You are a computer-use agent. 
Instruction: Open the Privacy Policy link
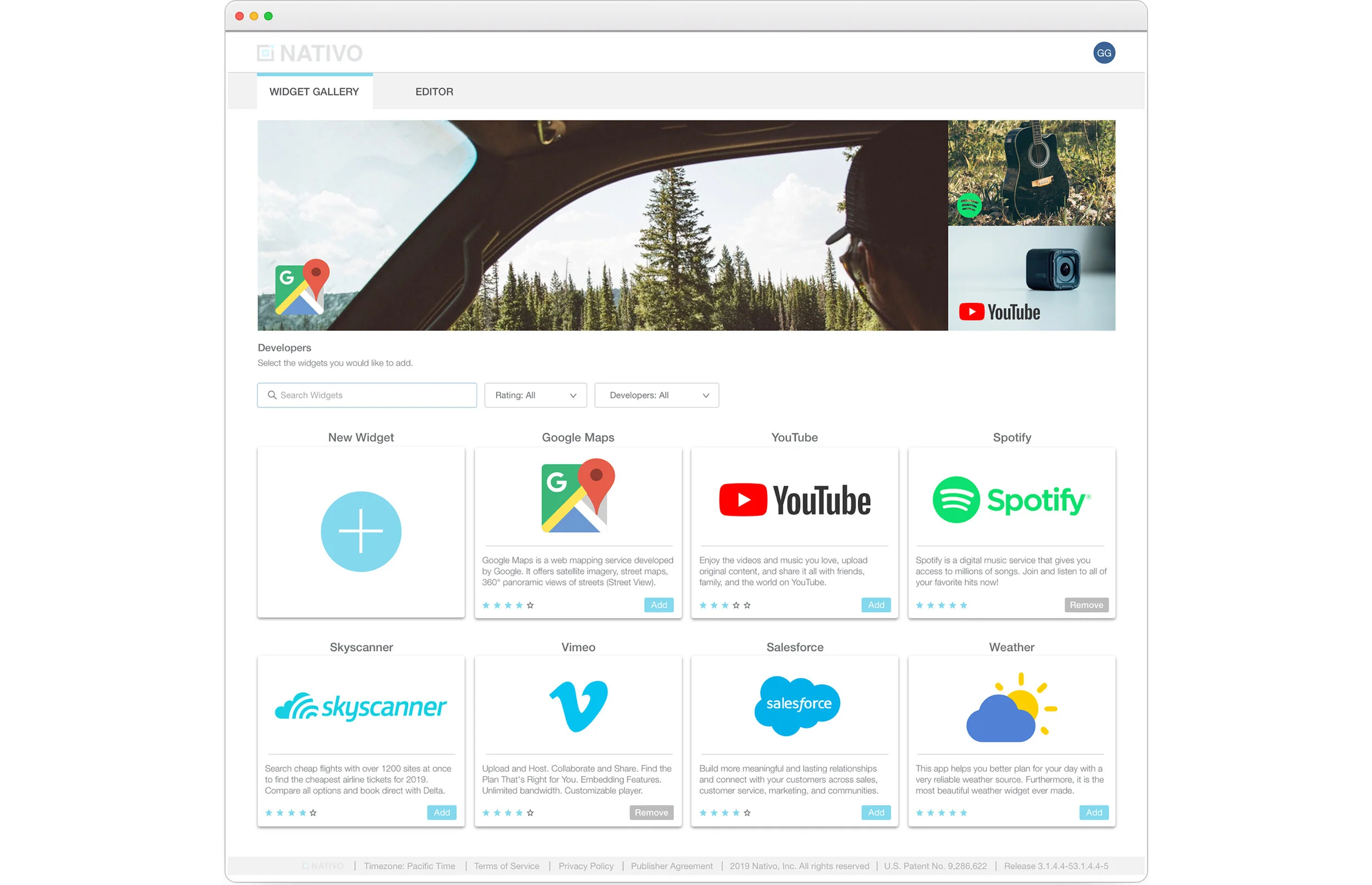click(x=586, y=865)
